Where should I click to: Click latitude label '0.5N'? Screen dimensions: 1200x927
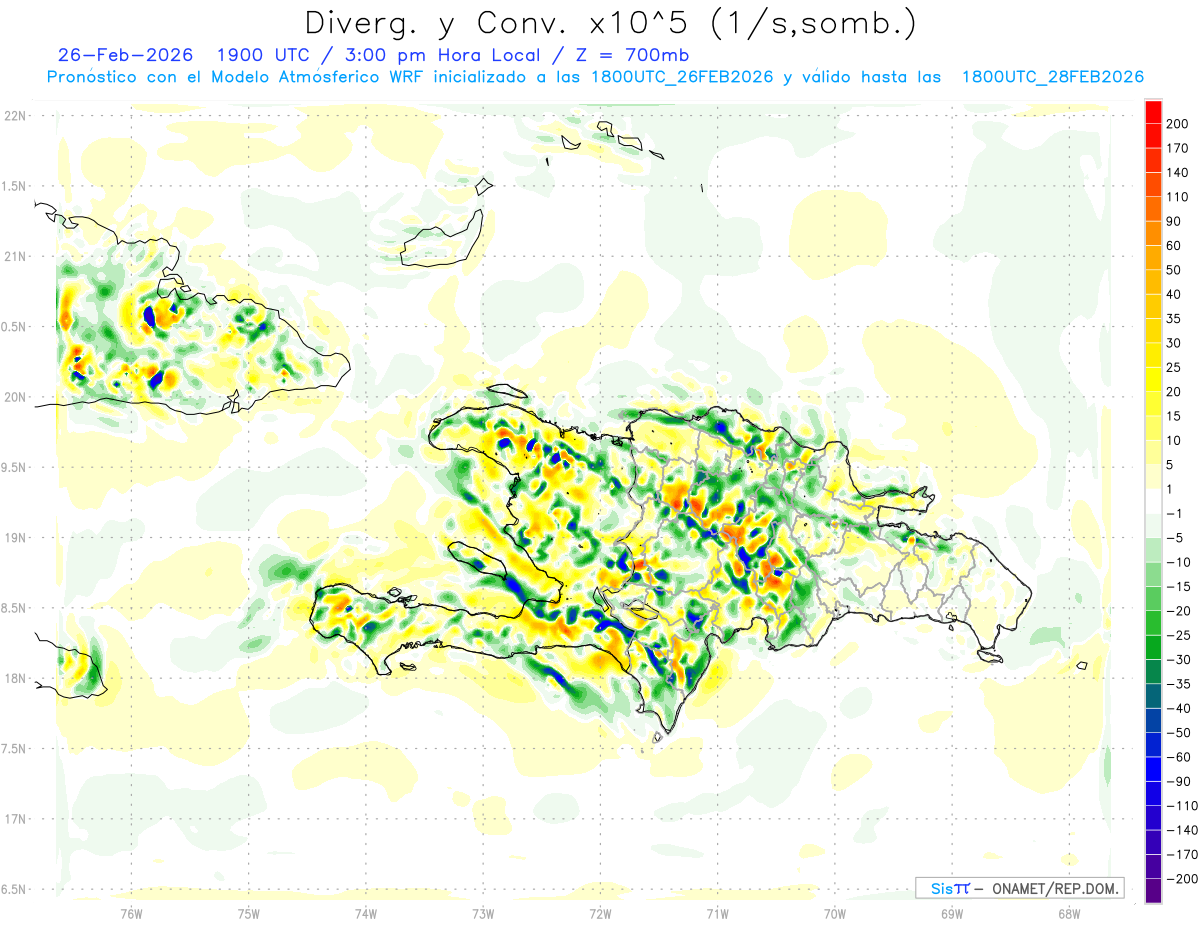pyautogui.click(x=14, y=327)
